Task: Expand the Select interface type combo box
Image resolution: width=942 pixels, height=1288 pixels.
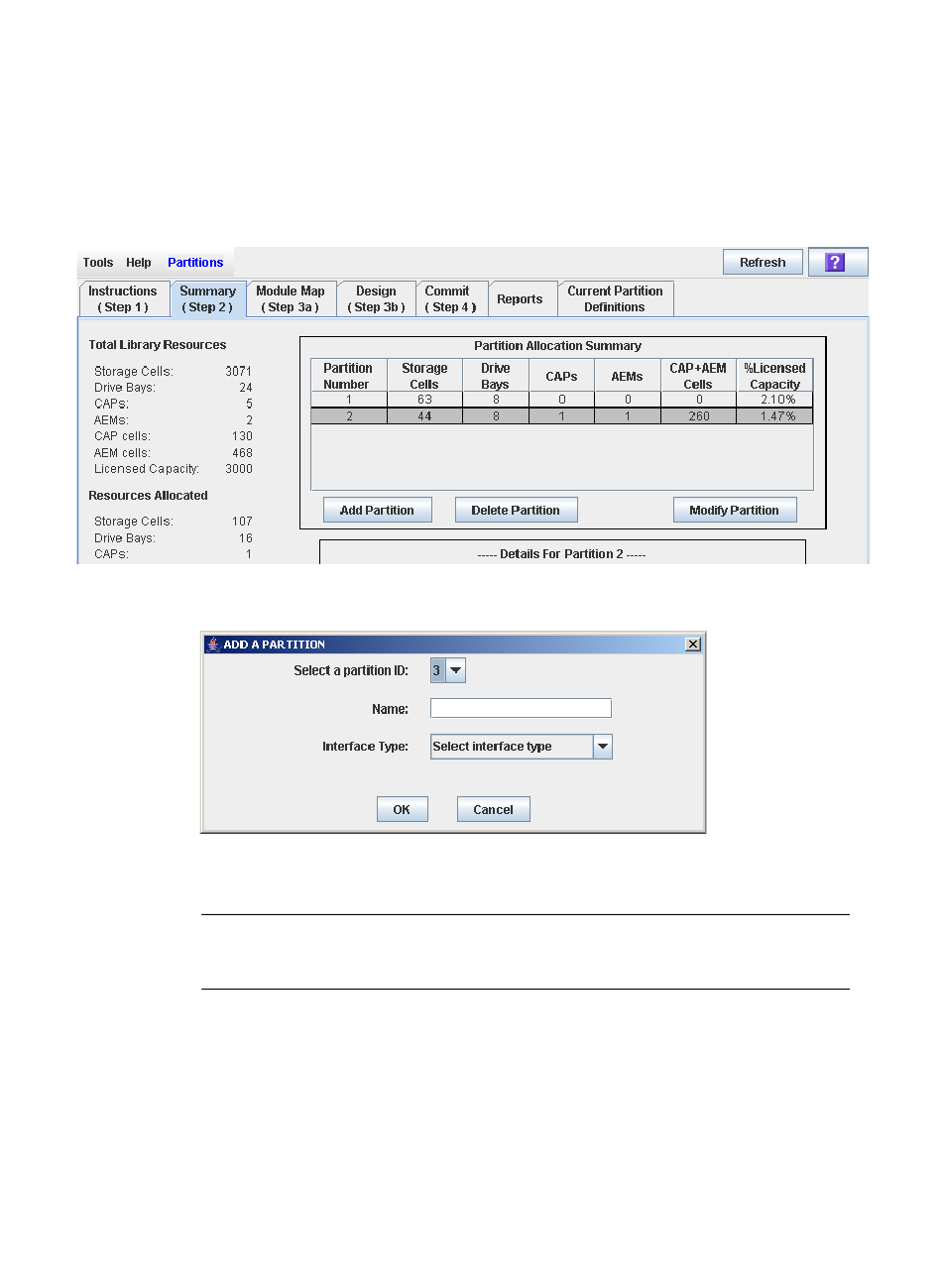Action: 603,747
